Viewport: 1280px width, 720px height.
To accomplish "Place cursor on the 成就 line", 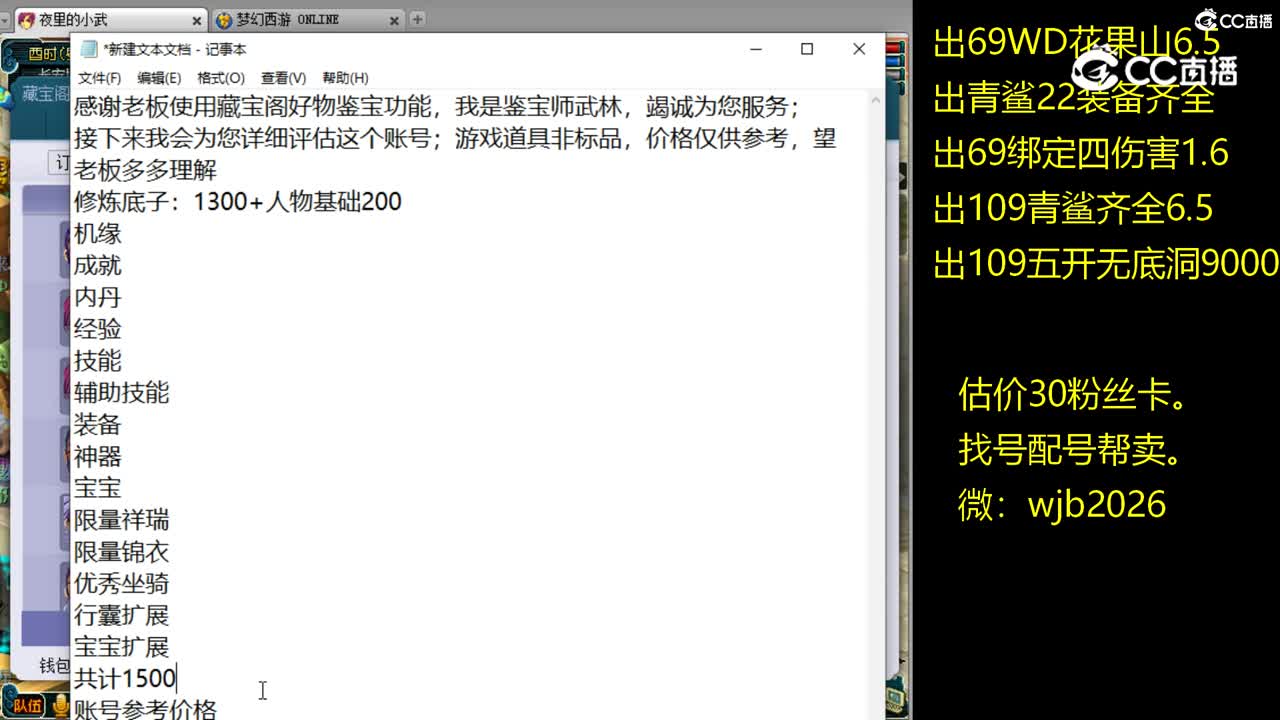I will click(x=98, y=266).
